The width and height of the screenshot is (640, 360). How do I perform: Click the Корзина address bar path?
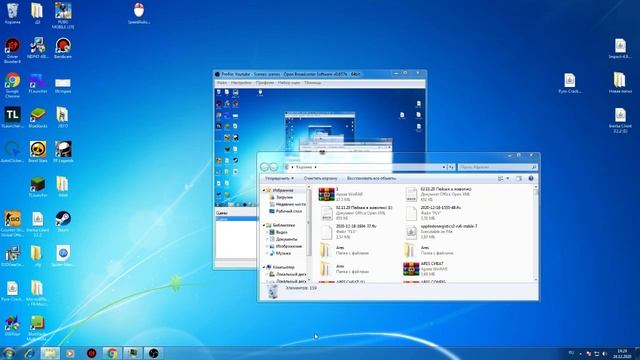[x=304, y=167]
